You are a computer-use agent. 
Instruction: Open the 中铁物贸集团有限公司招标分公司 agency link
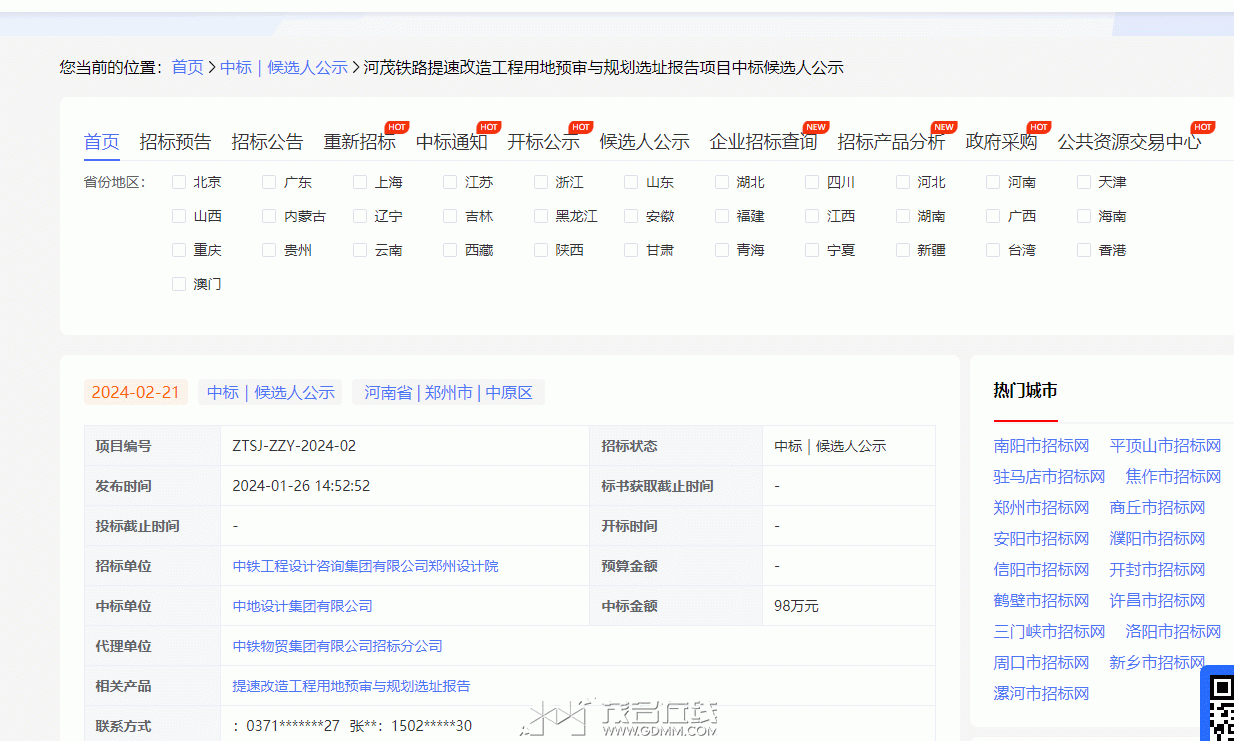[x=338, y=646]
